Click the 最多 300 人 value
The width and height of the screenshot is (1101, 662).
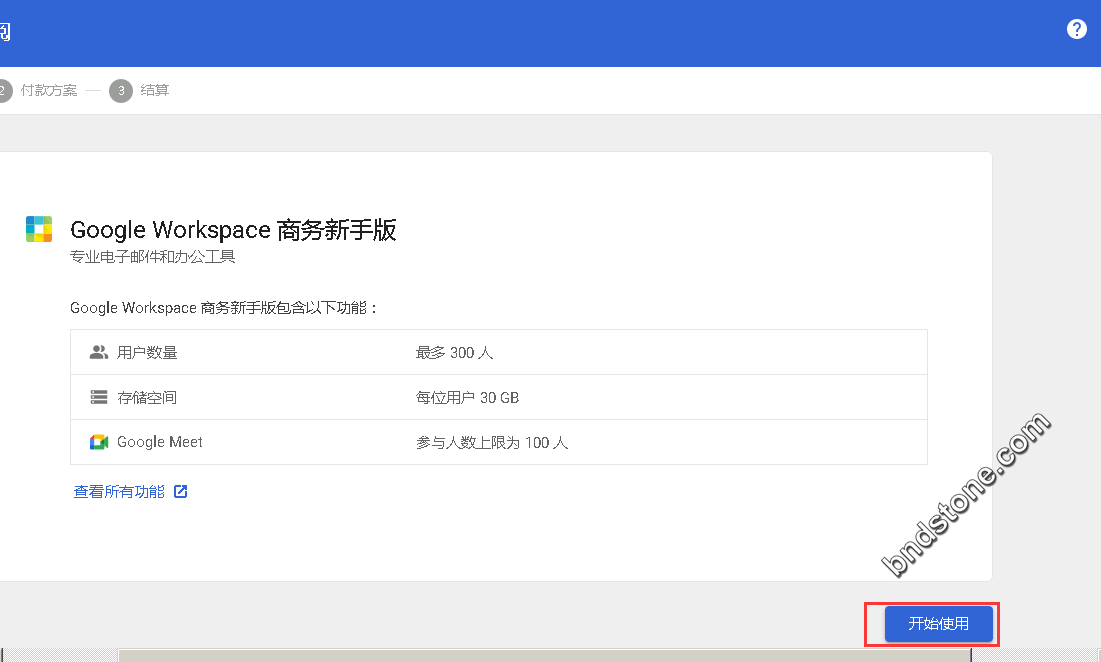point(454,352)
